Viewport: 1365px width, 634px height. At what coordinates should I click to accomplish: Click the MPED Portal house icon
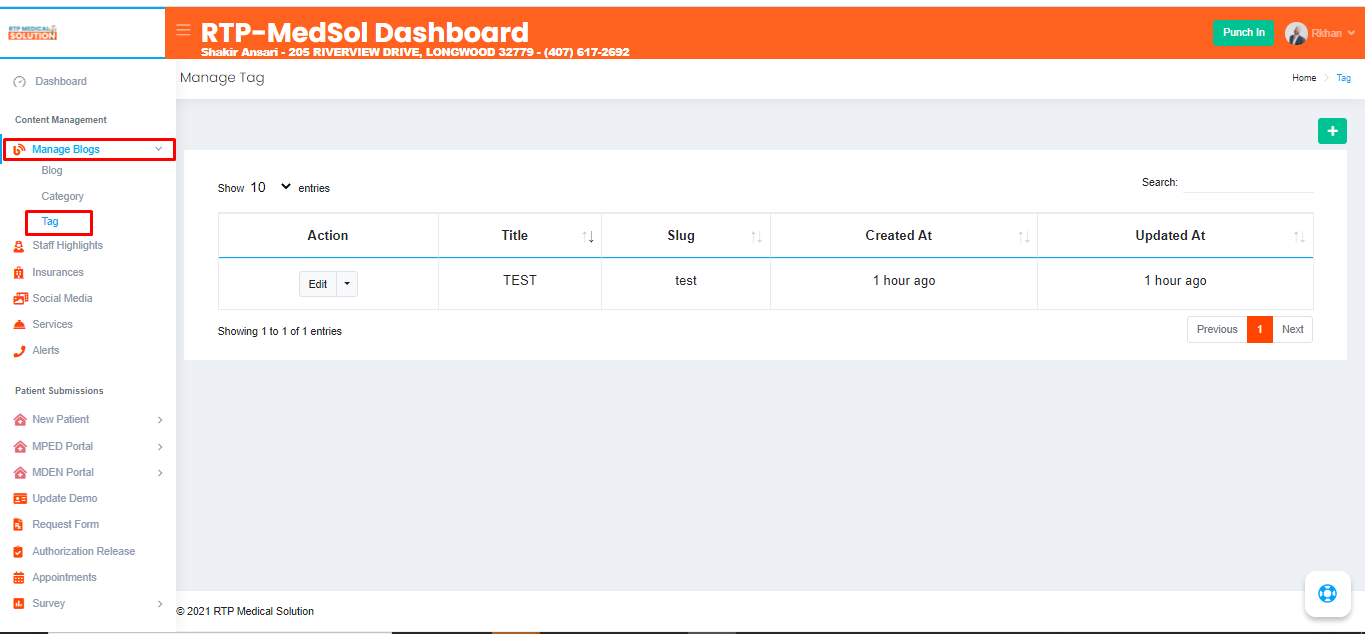click(20, 446)
